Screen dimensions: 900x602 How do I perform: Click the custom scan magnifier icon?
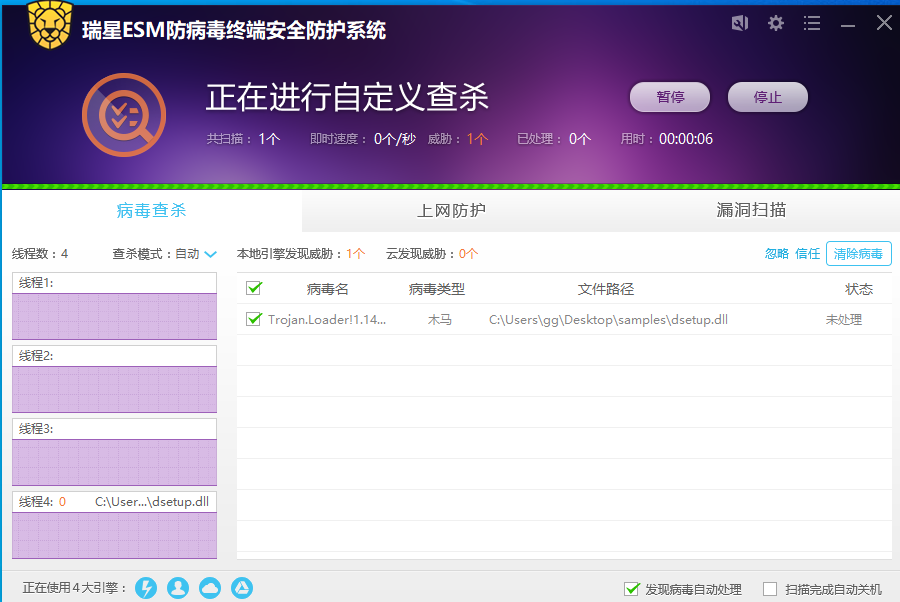[124, 115]
